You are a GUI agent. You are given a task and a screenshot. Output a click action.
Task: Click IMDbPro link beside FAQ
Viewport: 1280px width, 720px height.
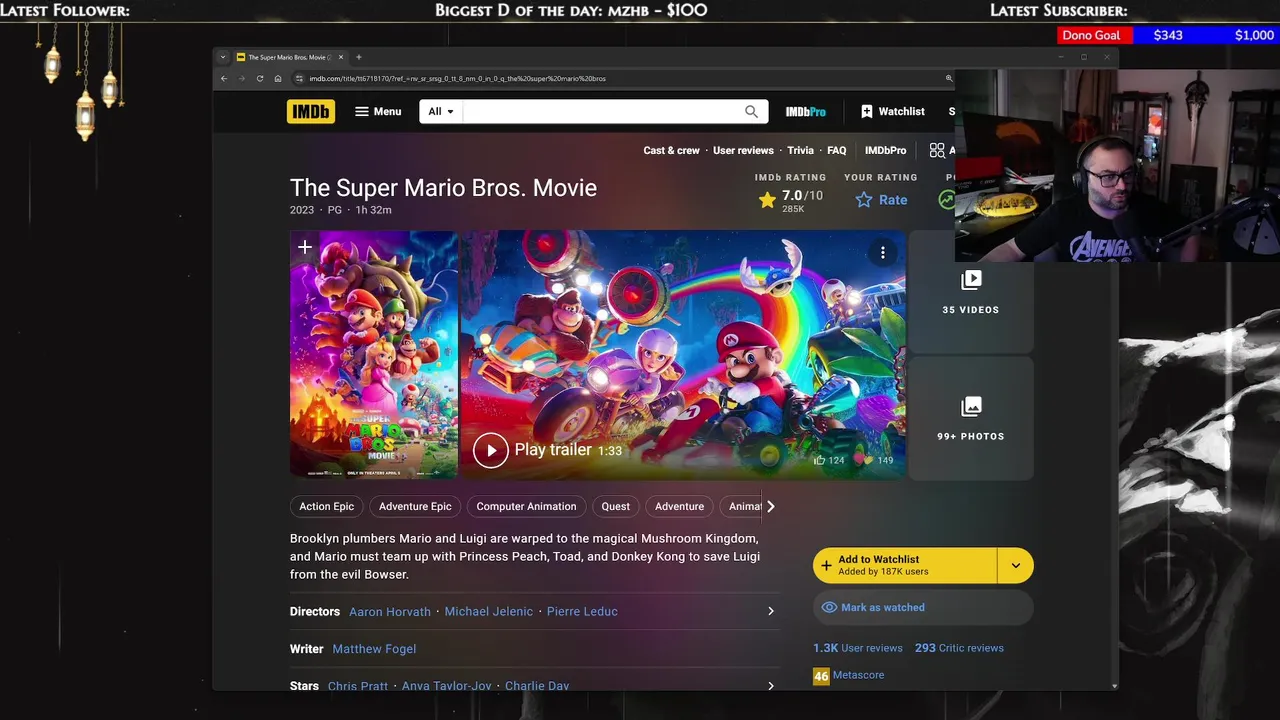(x=885, y=150)
